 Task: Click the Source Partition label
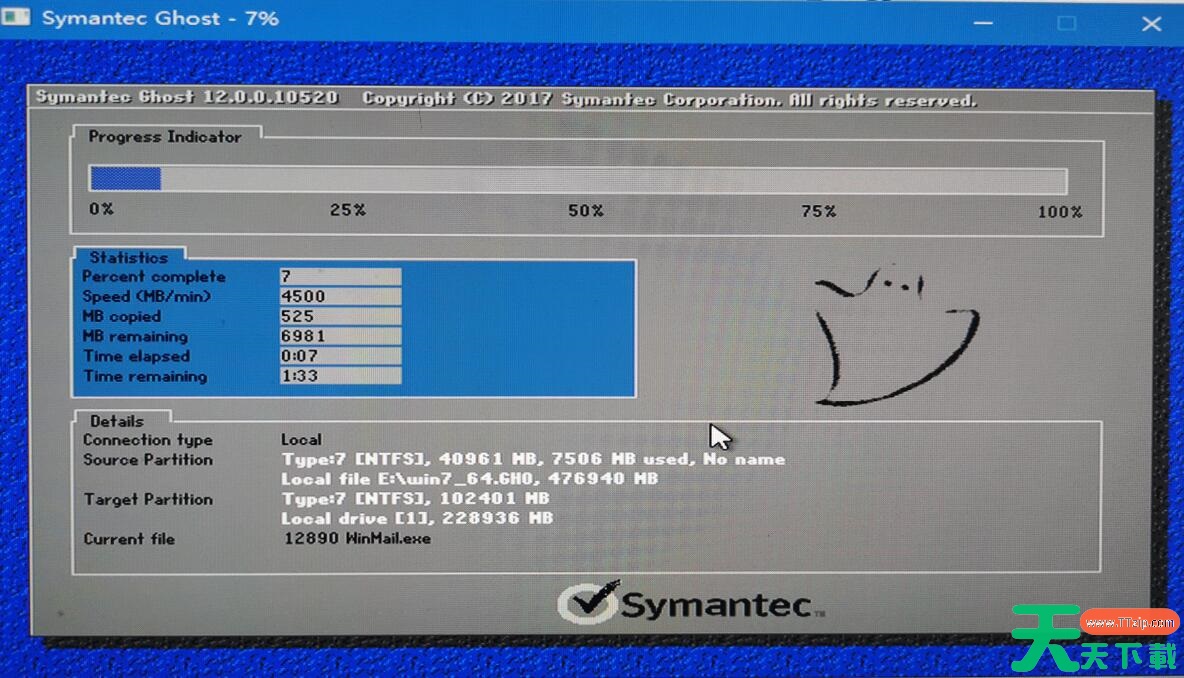click(x=148, y=460)
